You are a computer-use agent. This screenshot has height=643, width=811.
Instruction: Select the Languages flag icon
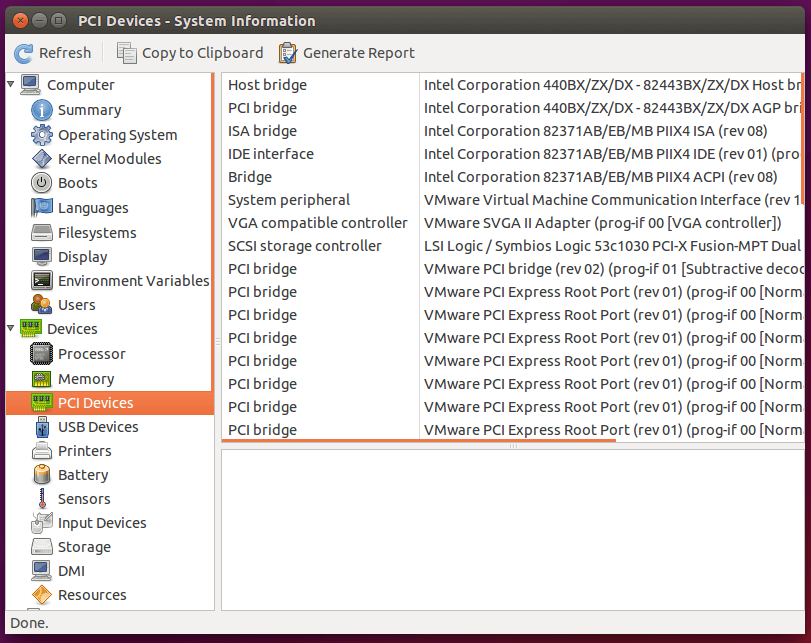(42, 207)
